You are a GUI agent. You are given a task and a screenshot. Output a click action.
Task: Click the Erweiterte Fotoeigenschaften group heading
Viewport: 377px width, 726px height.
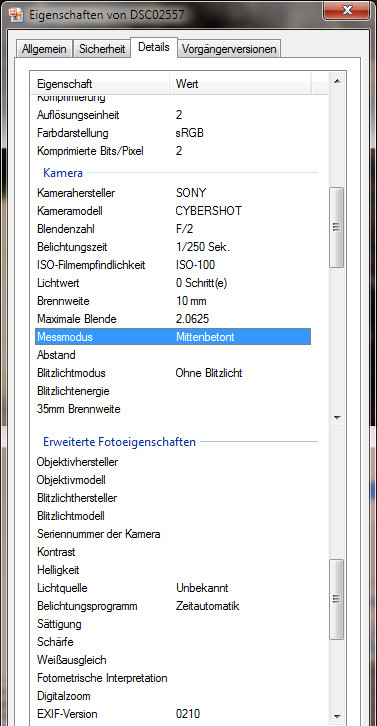click(119, 442)
